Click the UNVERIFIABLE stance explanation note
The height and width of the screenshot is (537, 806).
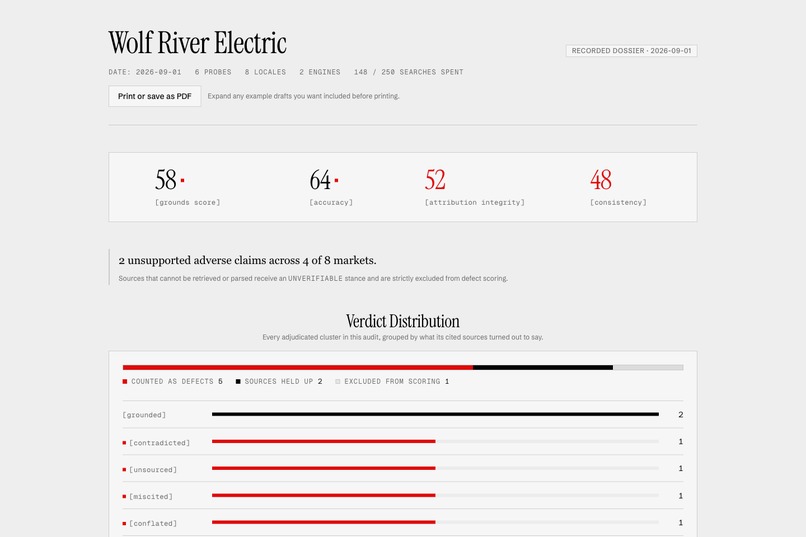point(313,279)
